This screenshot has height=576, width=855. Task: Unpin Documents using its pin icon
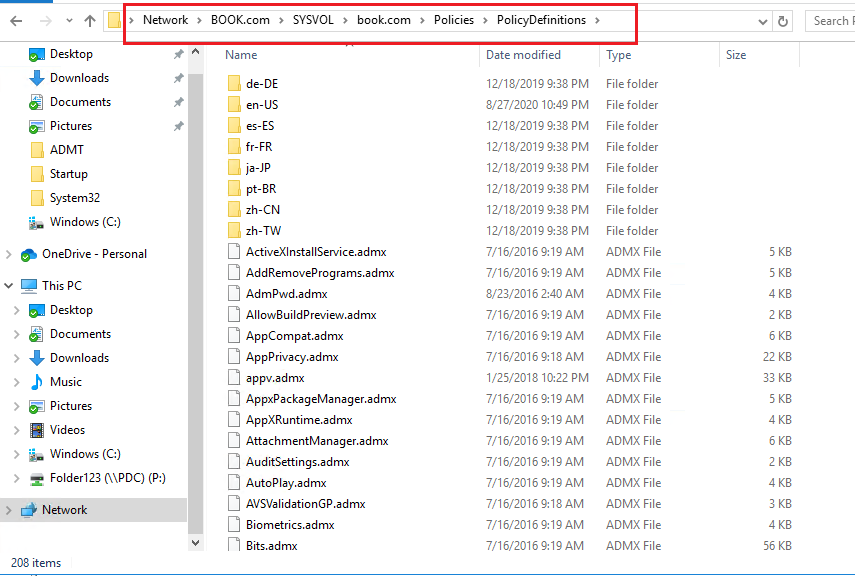(x=178, y=102)
